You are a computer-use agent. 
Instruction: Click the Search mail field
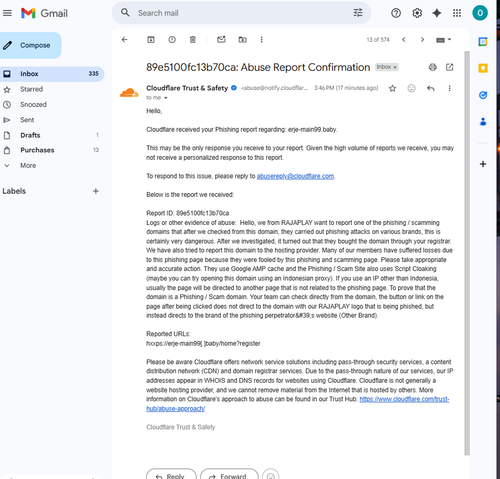pos(241,13)
